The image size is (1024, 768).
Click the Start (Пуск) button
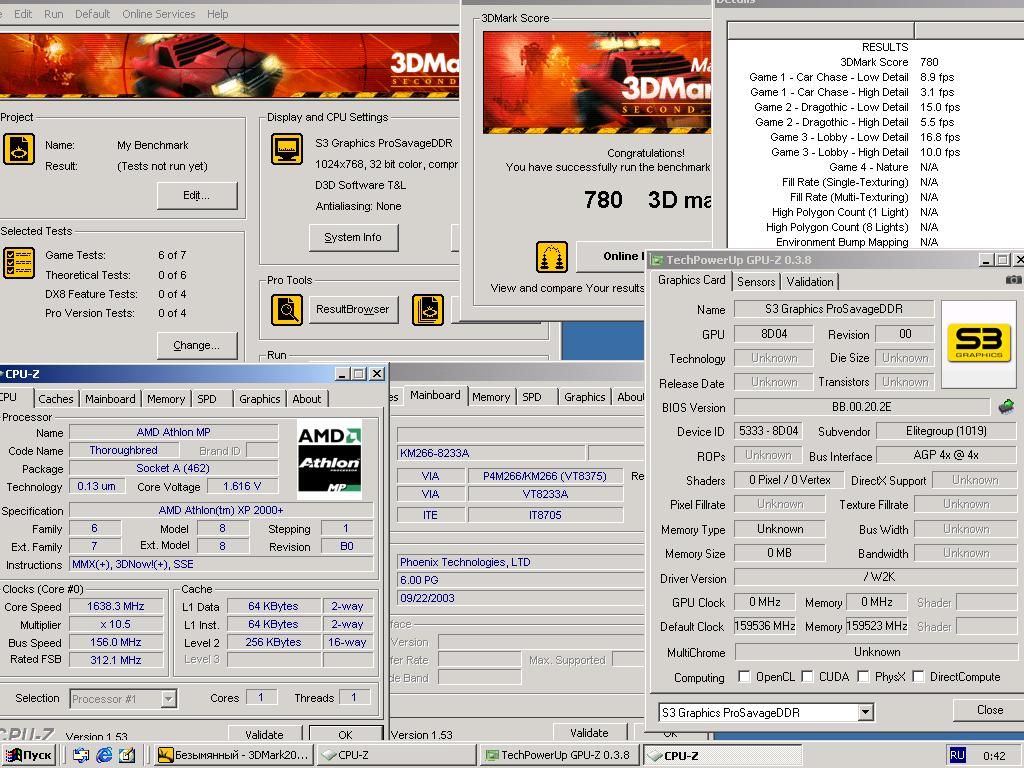28,755
